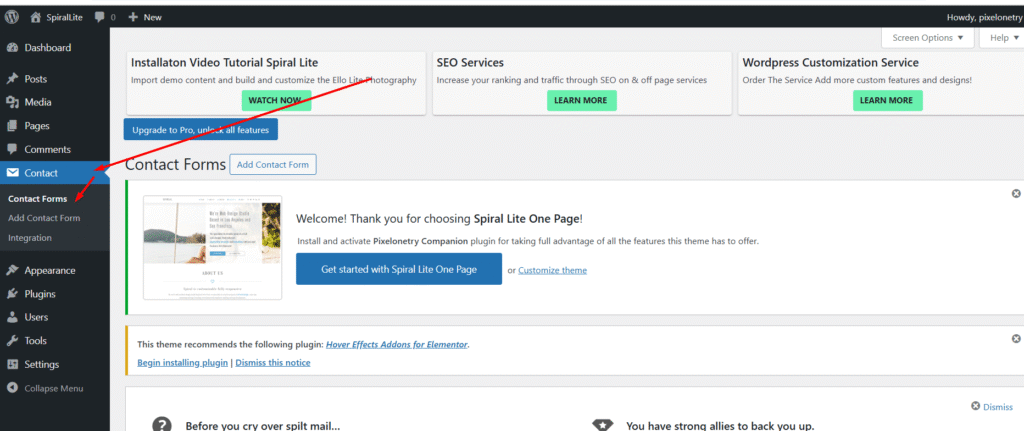
Task: Click the comments bubble icon in admin bar
Action: click(99, 18)
